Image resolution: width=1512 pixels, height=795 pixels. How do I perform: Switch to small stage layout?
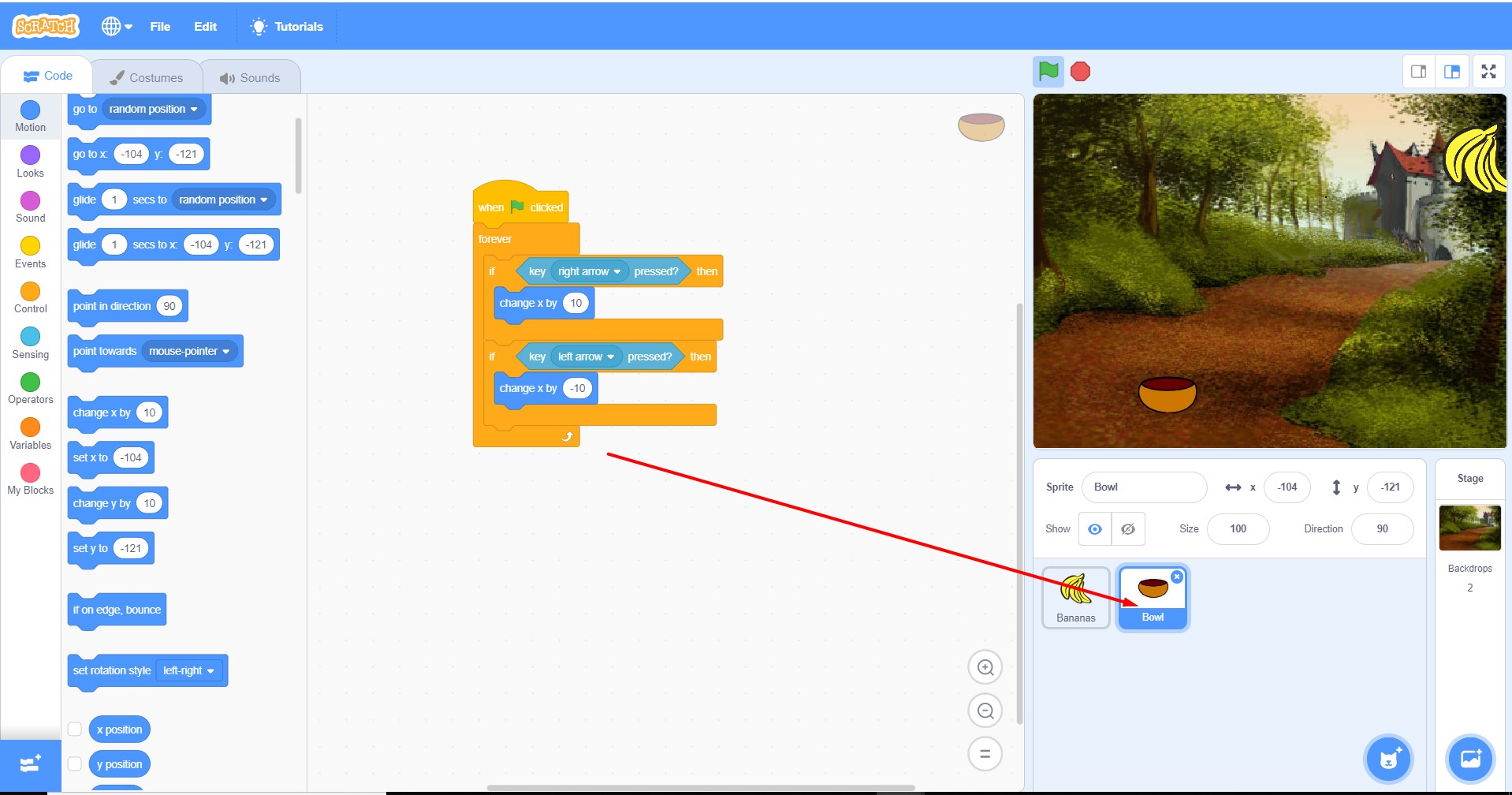pos(1419,72)
